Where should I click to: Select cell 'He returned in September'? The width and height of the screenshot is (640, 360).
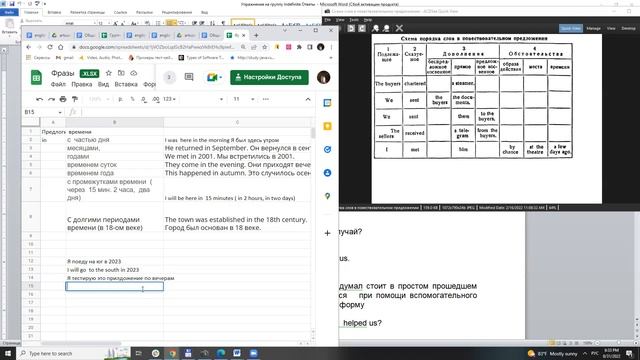(x=237, y=148)
